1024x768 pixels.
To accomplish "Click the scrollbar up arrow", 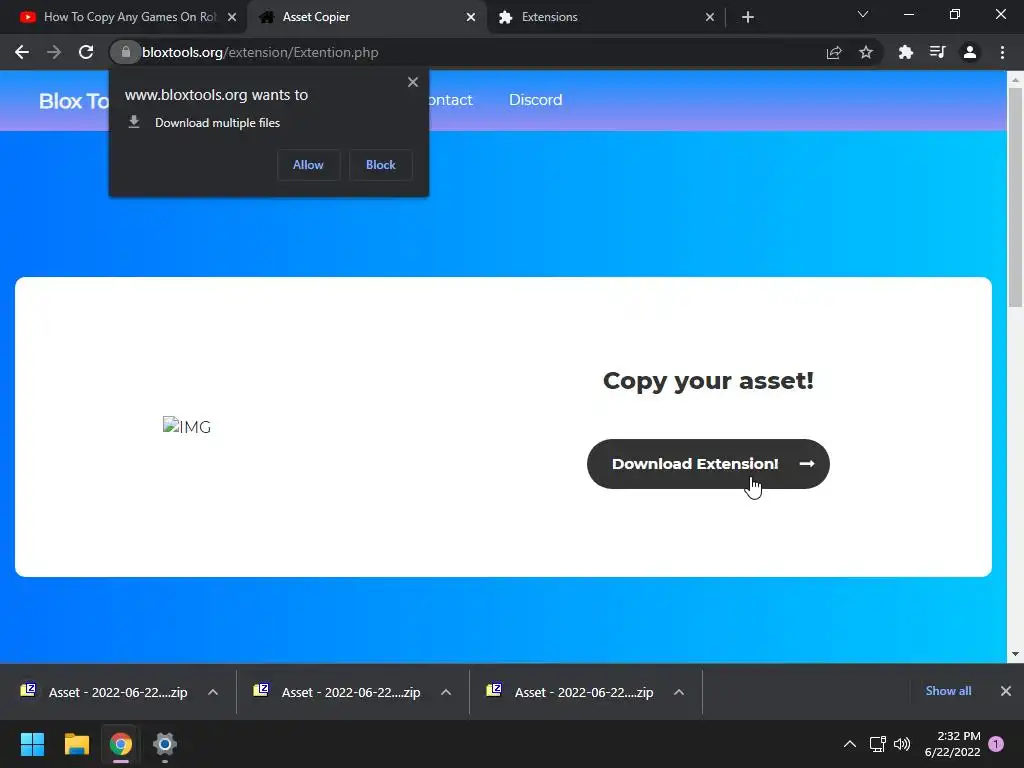I will pos(1015,79).
